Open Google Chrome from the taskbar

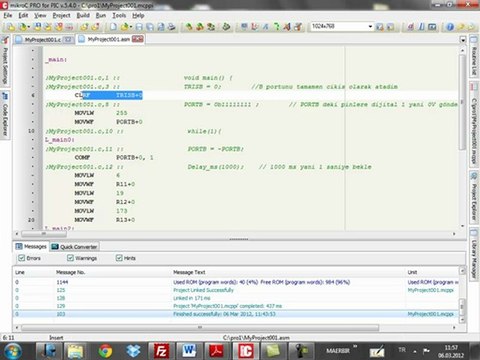point(105,351)
